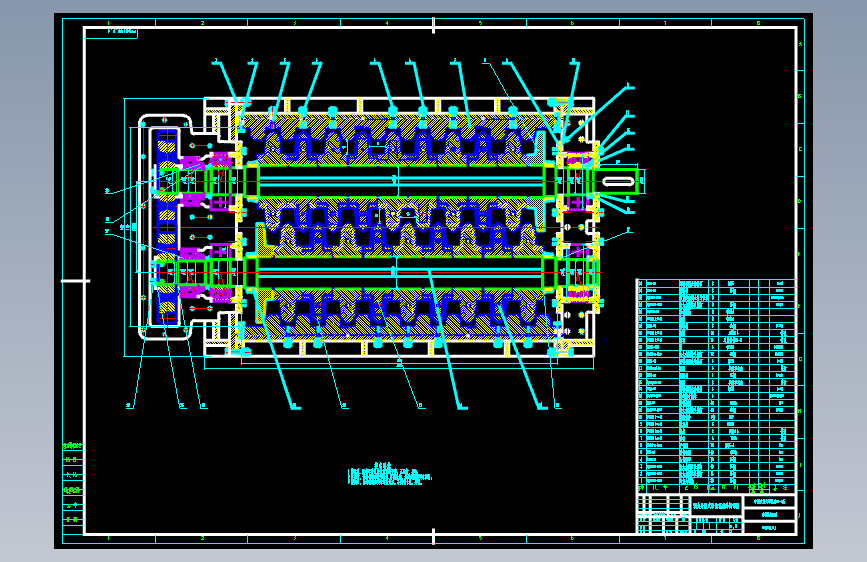This screenshot has width=867, height=562.
Task: Select the title block in the drawing corner
Action: pos(716,514)
